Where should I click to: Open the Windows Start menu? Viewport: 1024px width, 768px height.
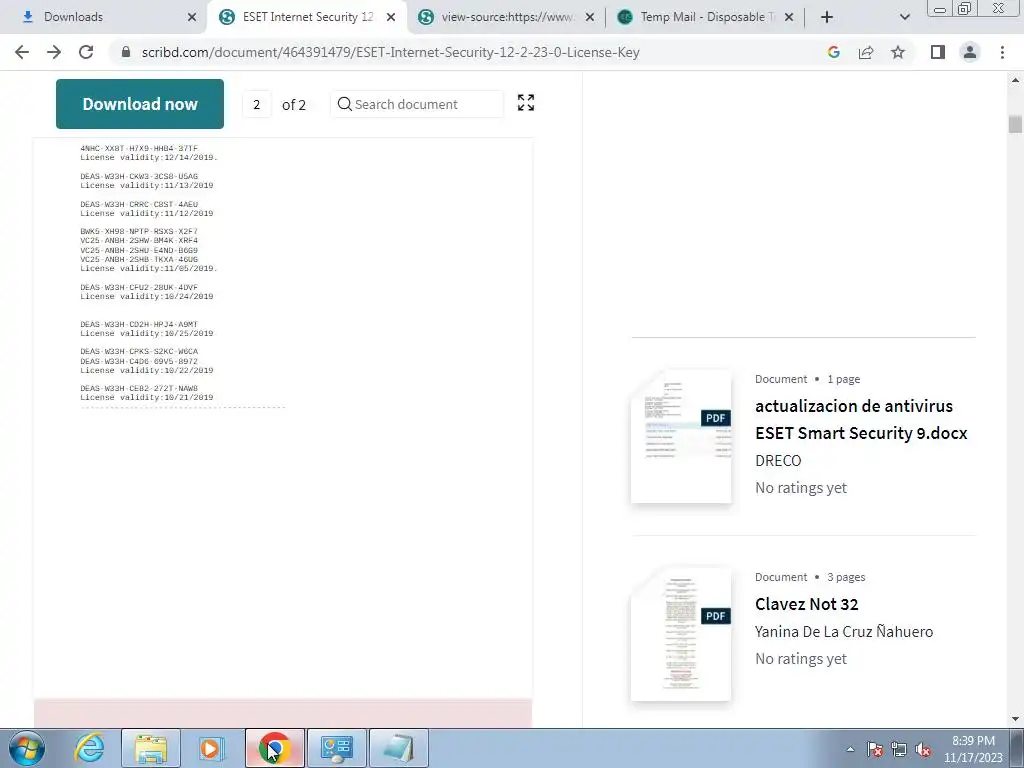[27, 748]
